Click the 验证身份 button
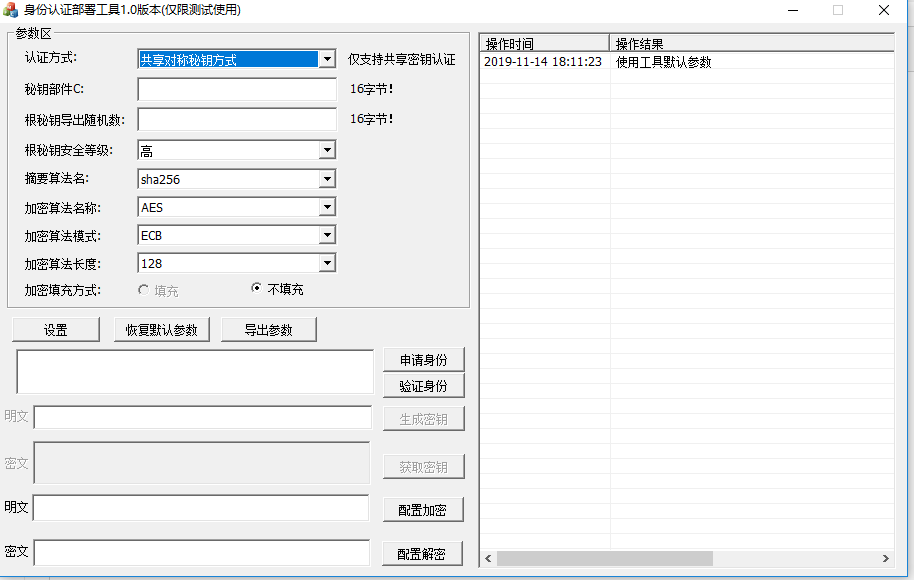Viewport: 914px width, 580px height. point(424,385)
